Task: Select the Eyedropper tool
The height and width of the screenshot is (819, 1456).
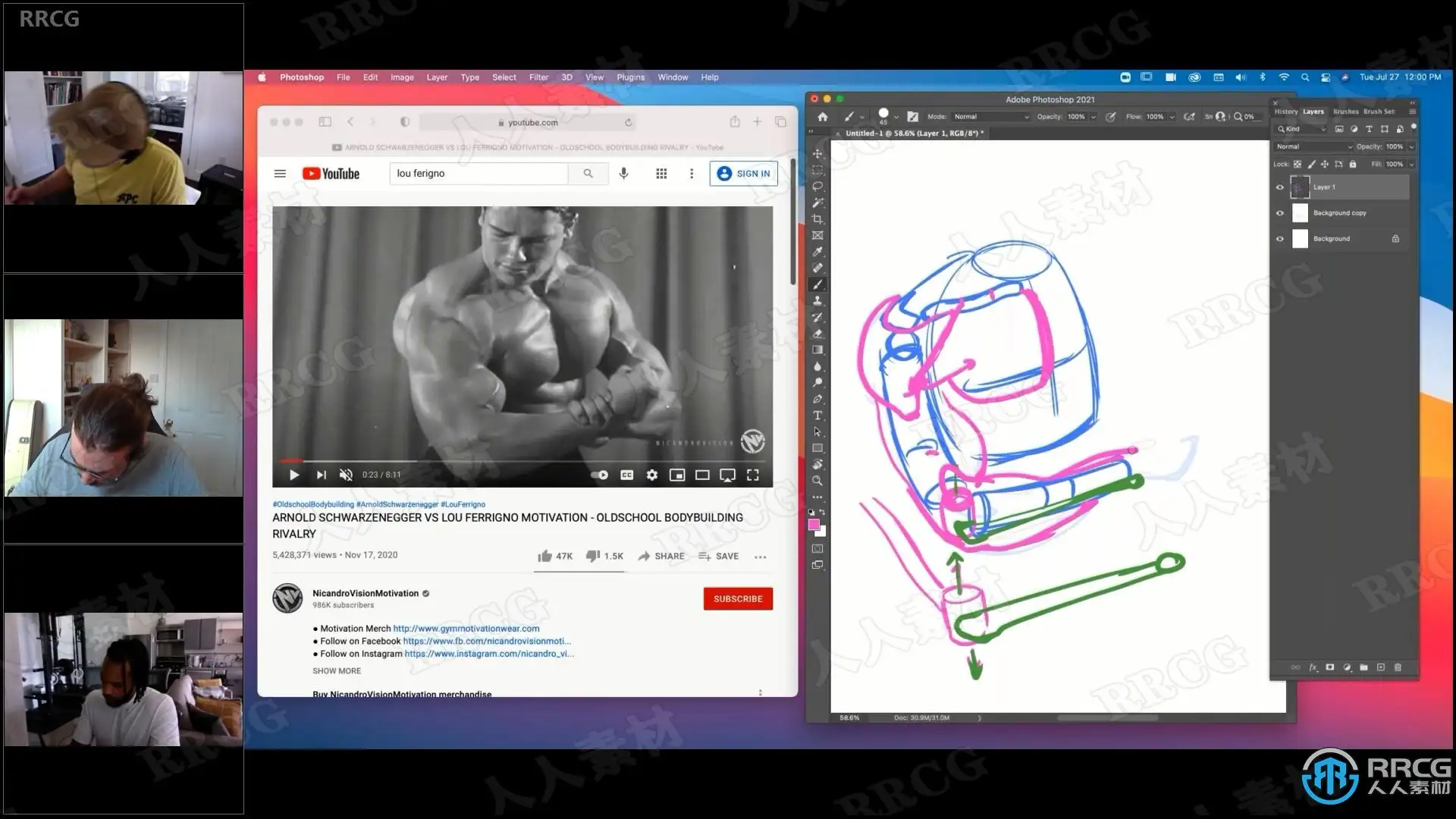Action: 817,252
